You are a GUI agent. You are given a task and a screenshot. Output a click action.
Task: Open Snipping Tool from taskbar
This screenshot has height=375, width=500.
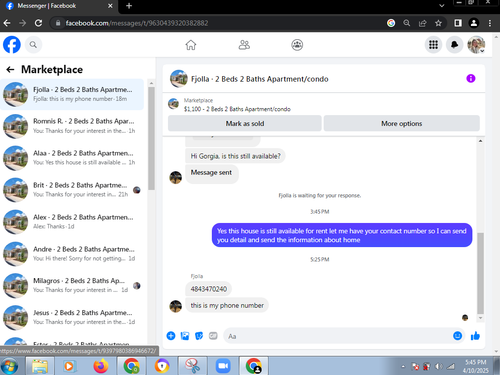pyautogui.click(x=192, y=366)
